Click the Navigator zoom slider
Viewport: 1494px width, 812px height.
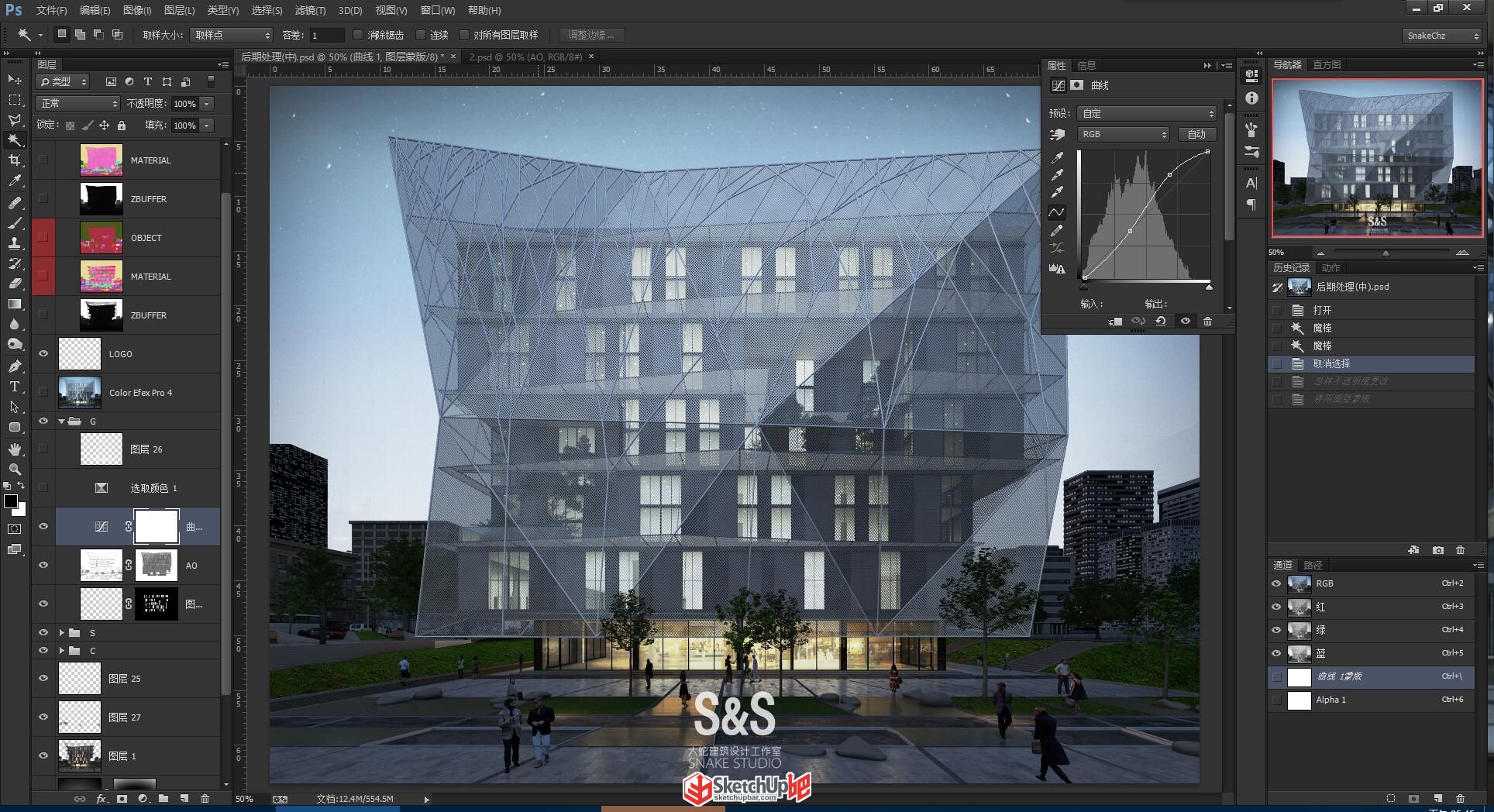tap(1386, 253)
